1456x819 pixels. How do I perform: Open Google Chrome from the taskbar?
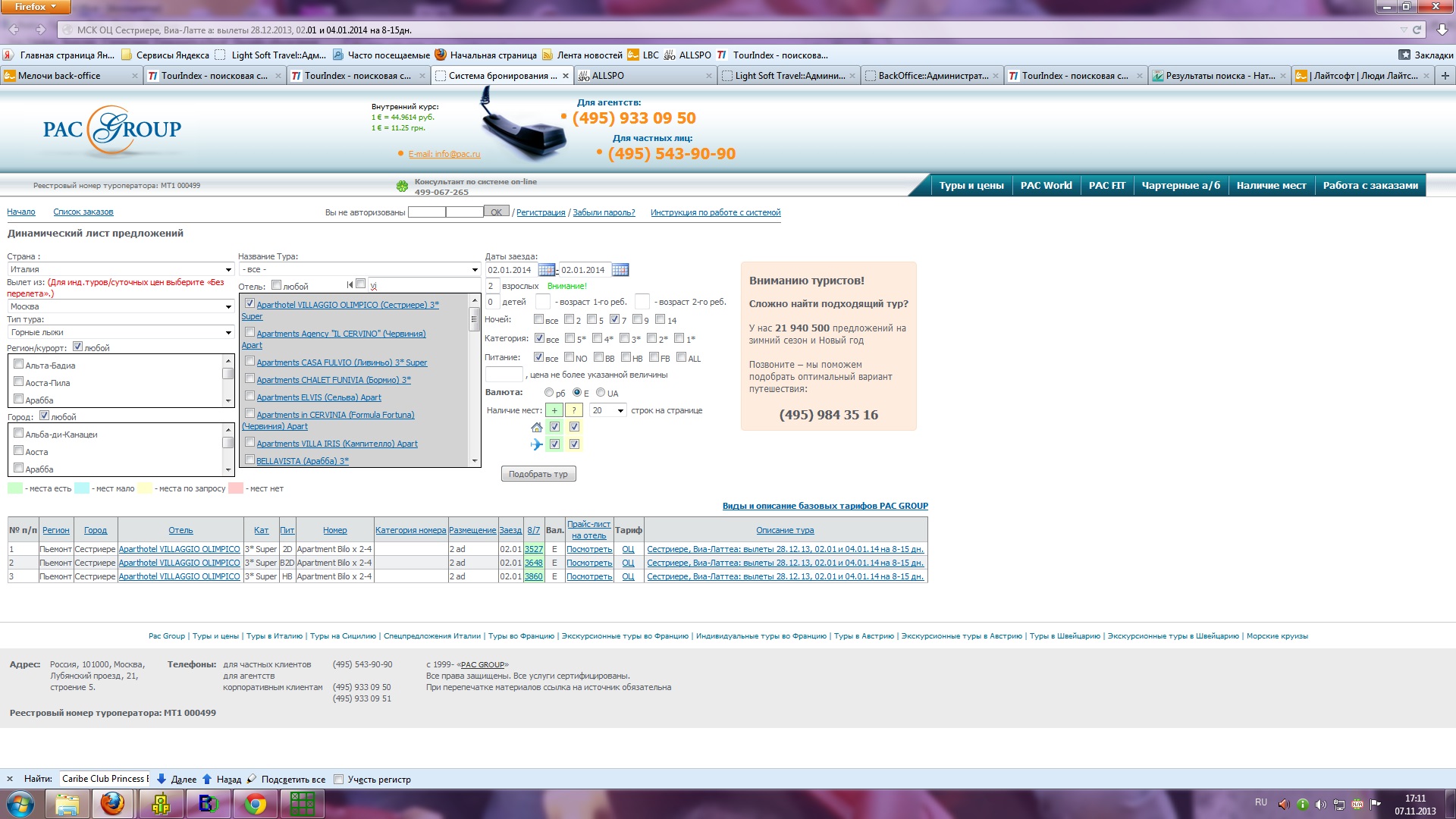[256, 804]
